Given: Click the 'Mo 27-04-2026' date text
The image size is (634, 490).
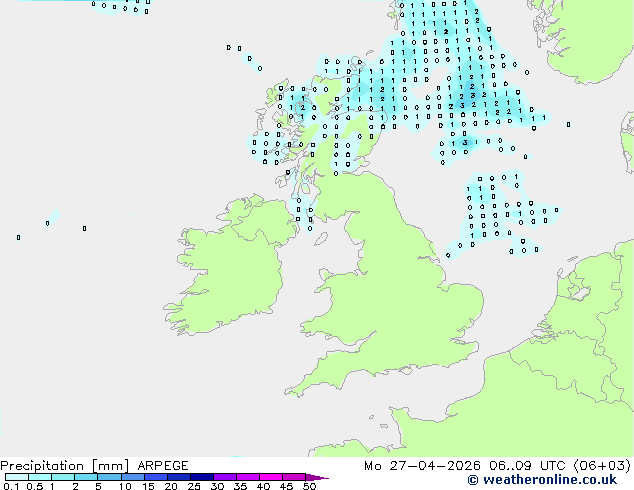Looking at the screenshot, I should pos(422,466).
